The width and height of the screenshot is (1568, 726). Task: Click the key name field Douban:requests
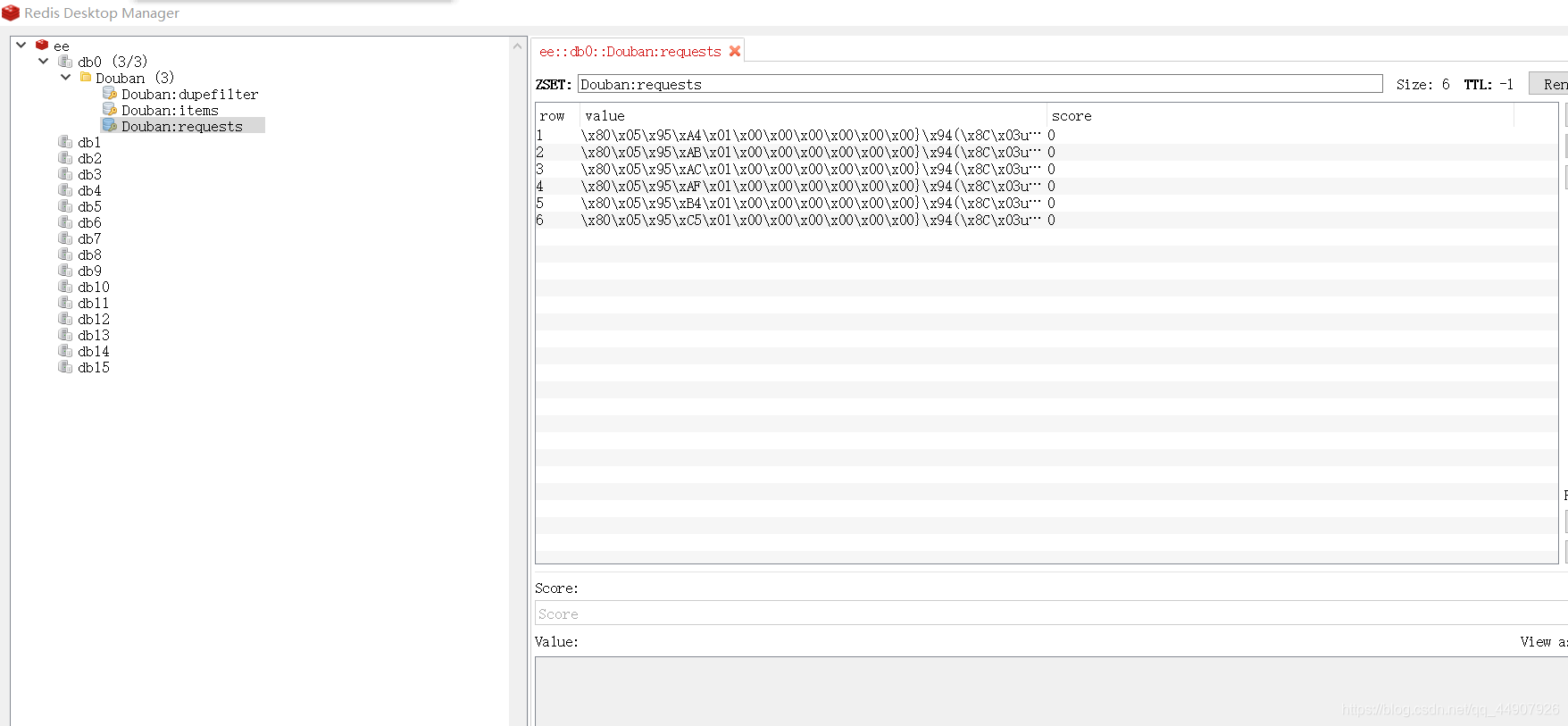(980, 84)
